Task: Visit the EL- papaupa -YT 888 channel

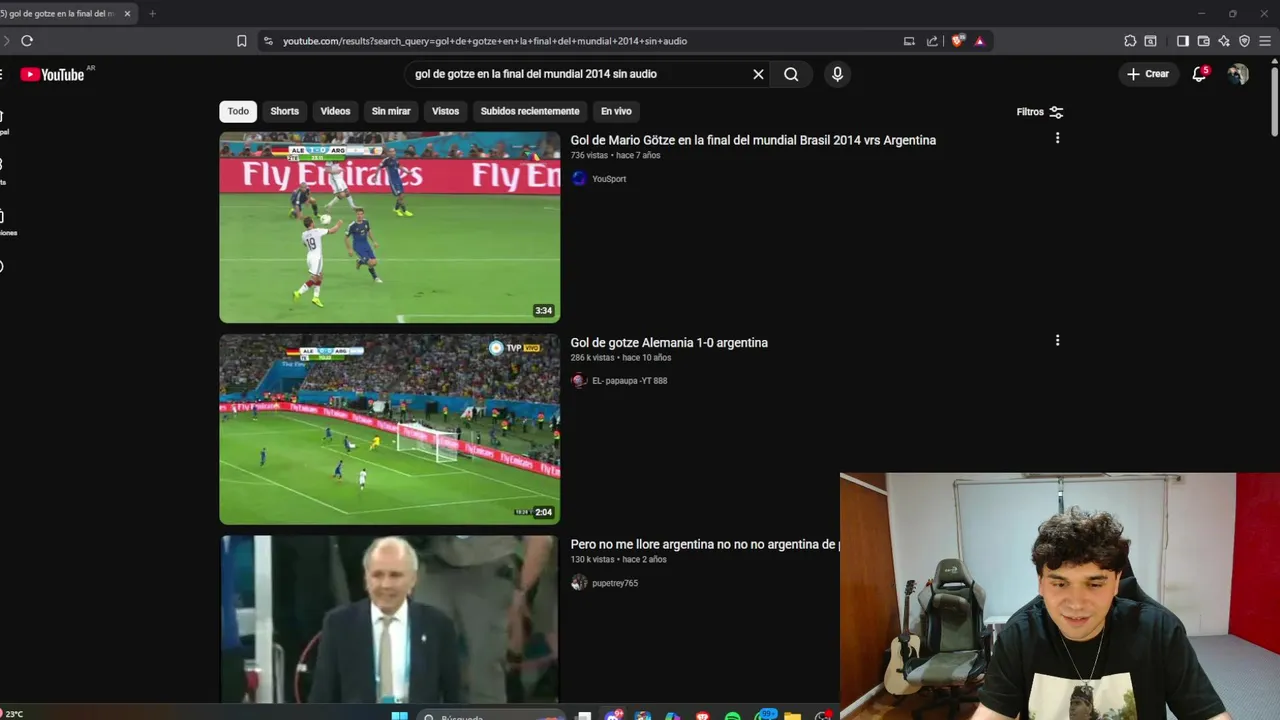Action: click(x=629, y=381)
